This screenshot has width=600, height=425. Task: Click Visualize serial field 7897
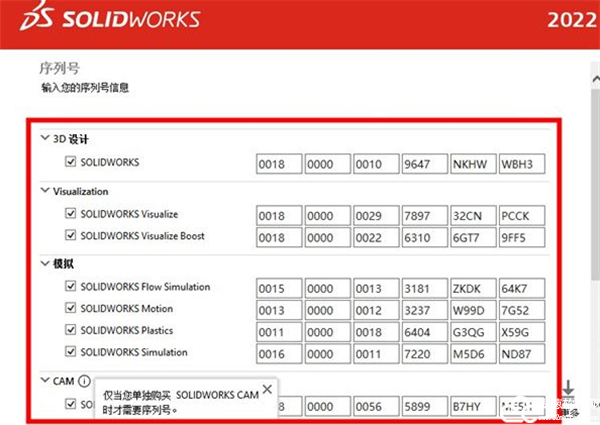[425, 216]
